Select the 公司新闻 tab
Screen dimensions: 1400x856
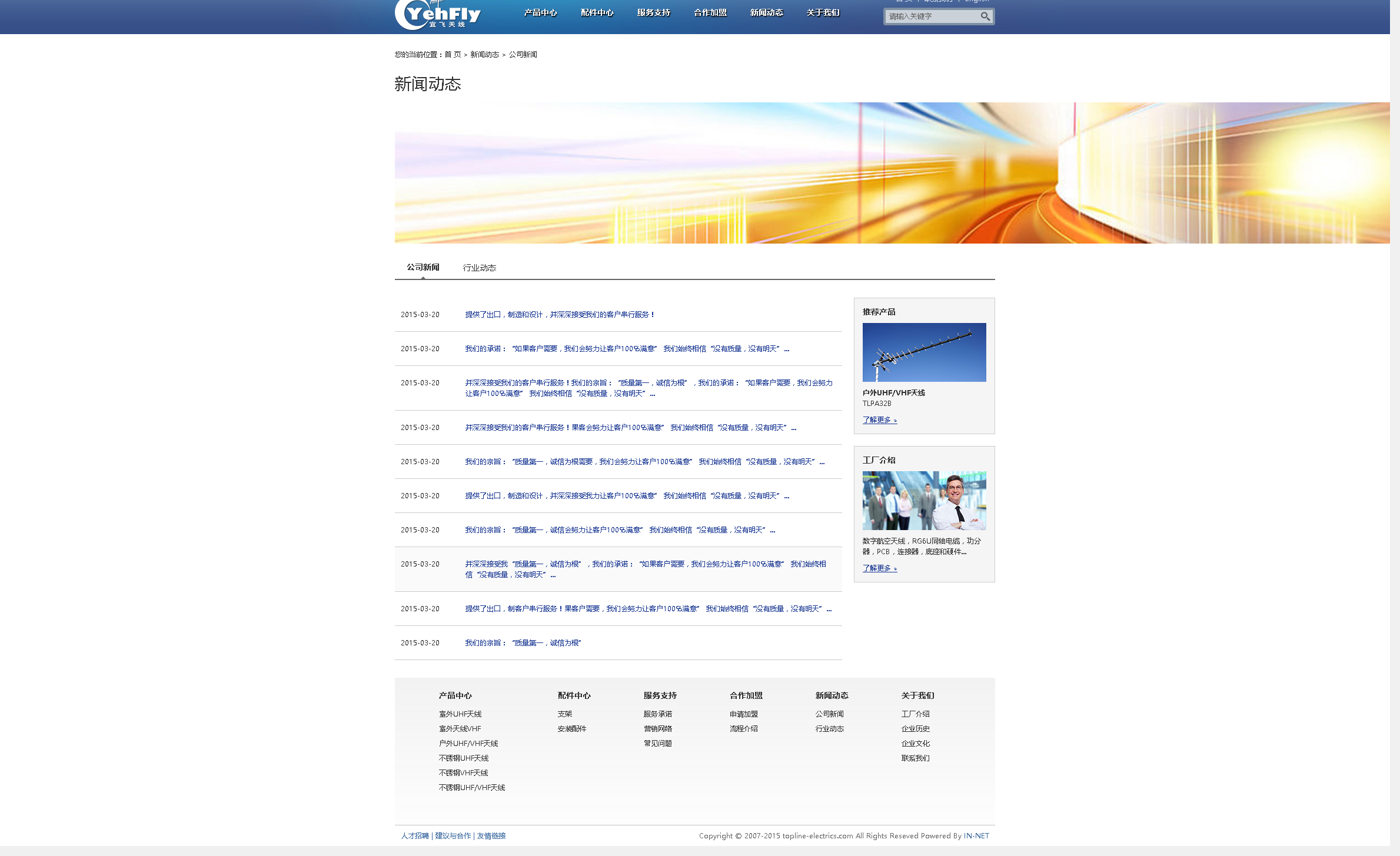click(423, 267)
